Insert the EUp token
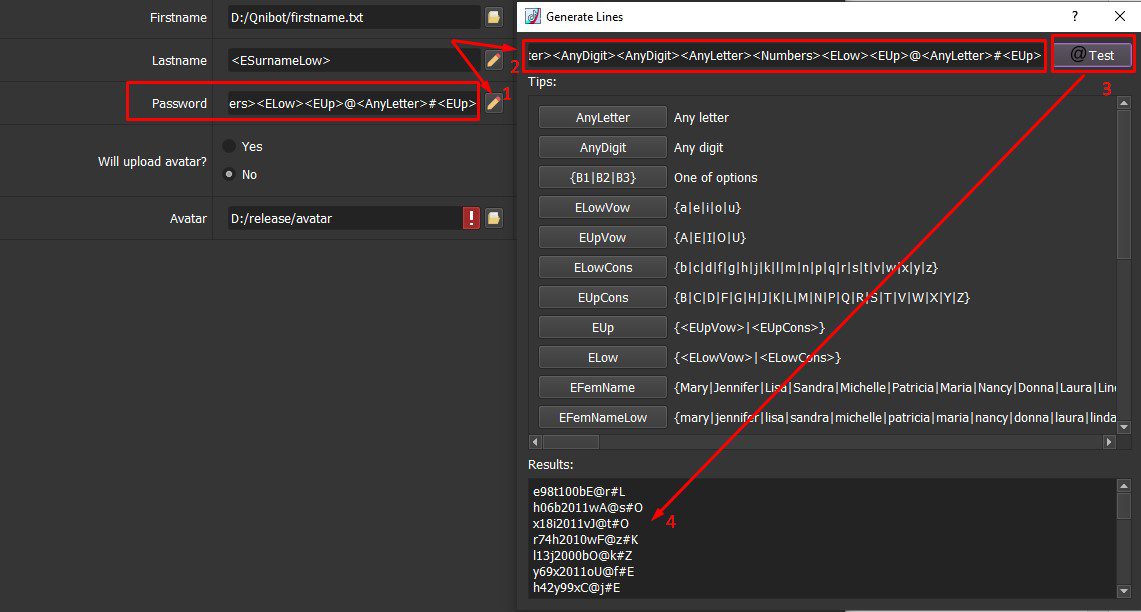This screenshot has height=612, width=1141. click(603, 327)
